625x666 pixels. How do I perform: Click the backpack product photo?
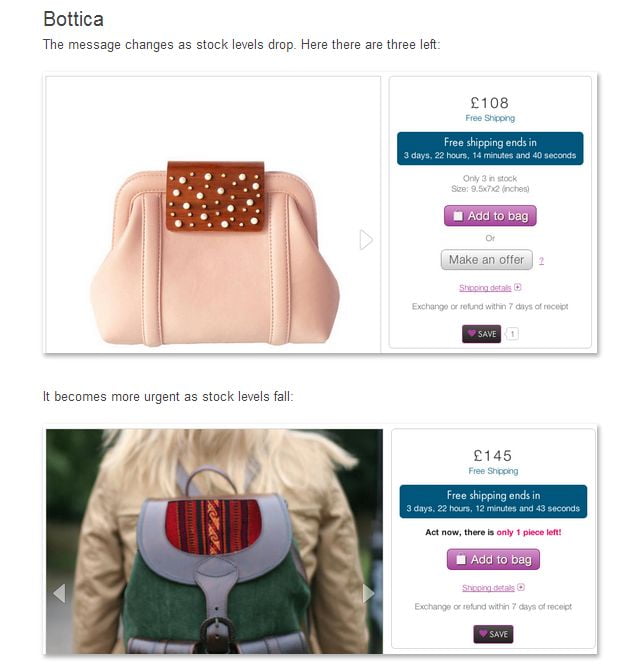[x=215, y=541]
